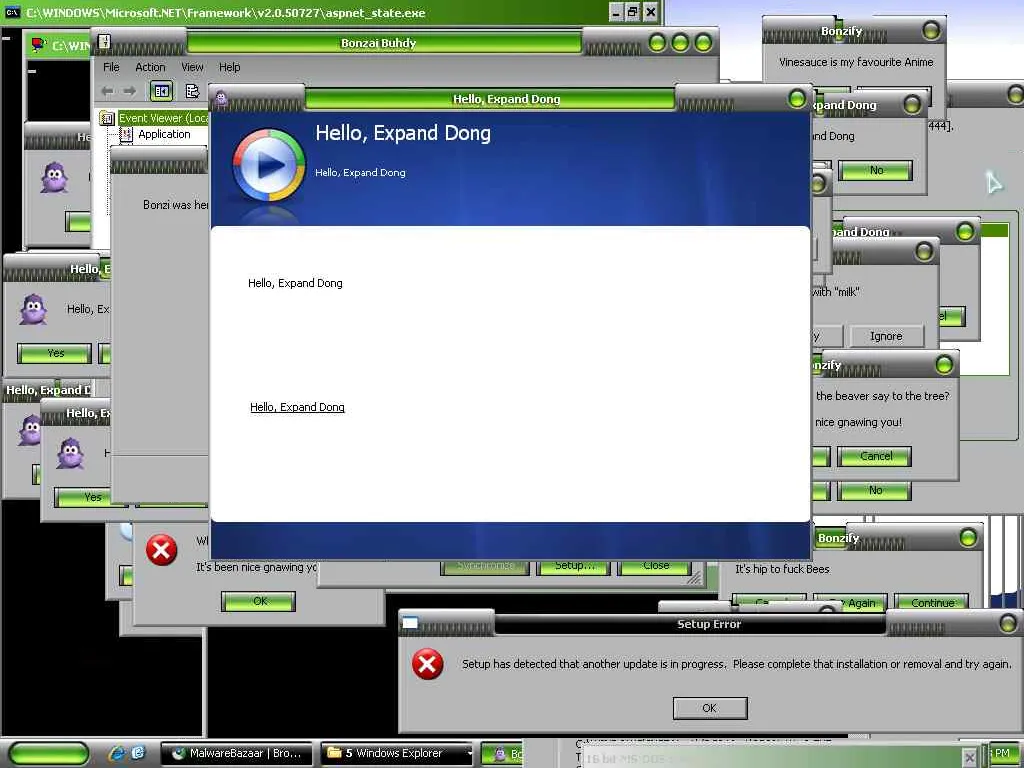Open the Action menu in Bonzai Buhdy window
The image size is (1024, 768).
coord(150,67)
